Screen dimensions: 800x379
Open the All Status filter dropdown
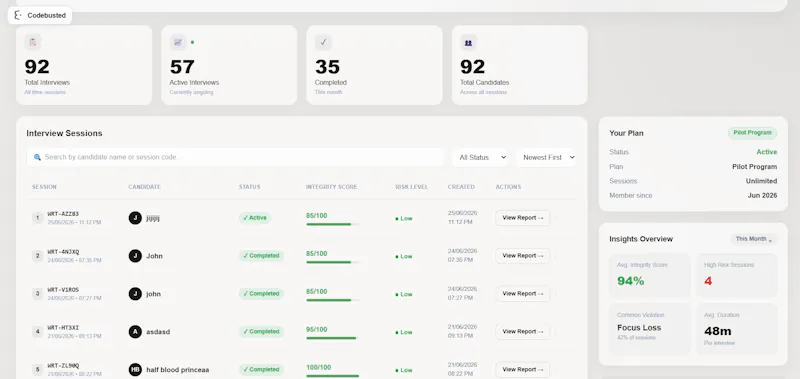[480, 157]
